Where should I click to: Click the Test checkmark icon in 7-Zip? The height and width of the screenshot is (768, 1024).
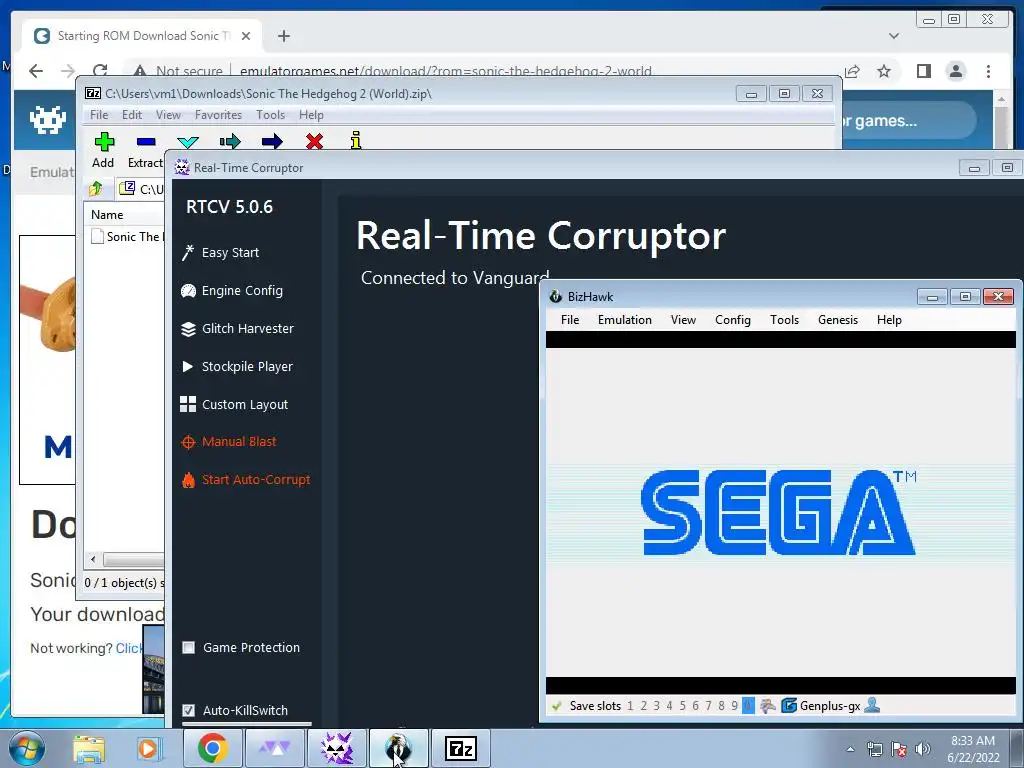point(188,142)
